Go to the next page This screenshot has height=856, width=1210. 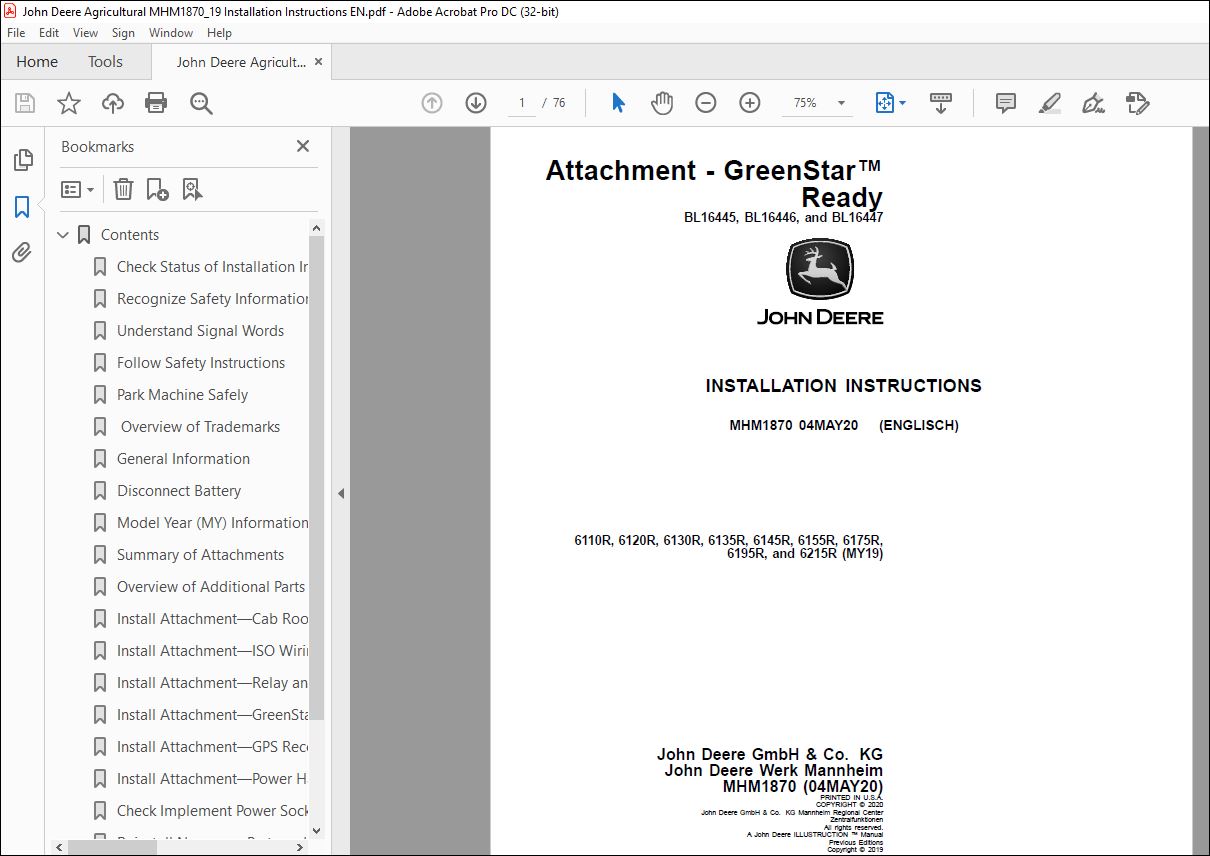click(x=476, y=103)
